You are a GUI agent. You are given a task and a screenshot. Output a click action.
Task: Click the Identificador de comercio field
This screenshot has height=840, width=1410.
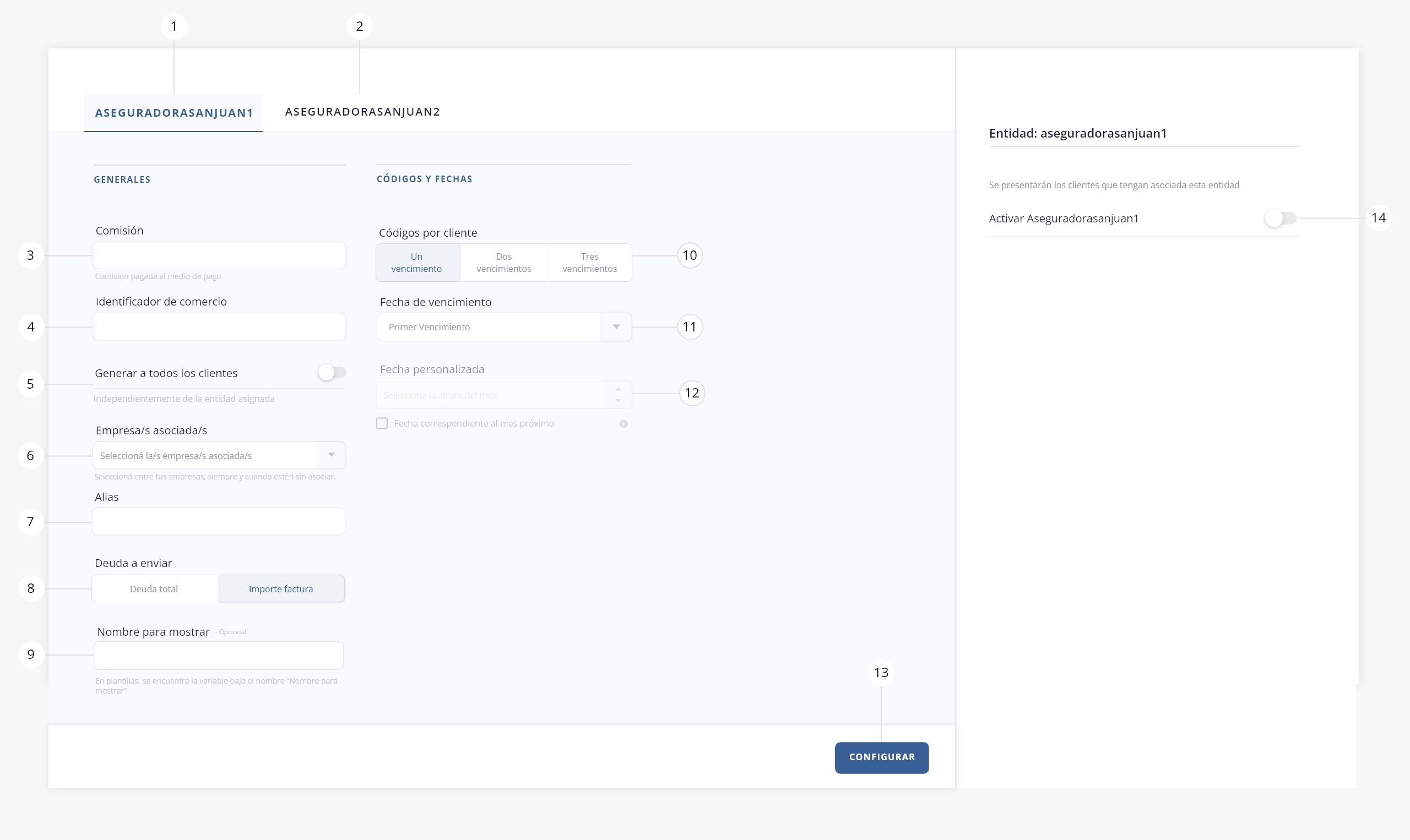click(219, 327)
